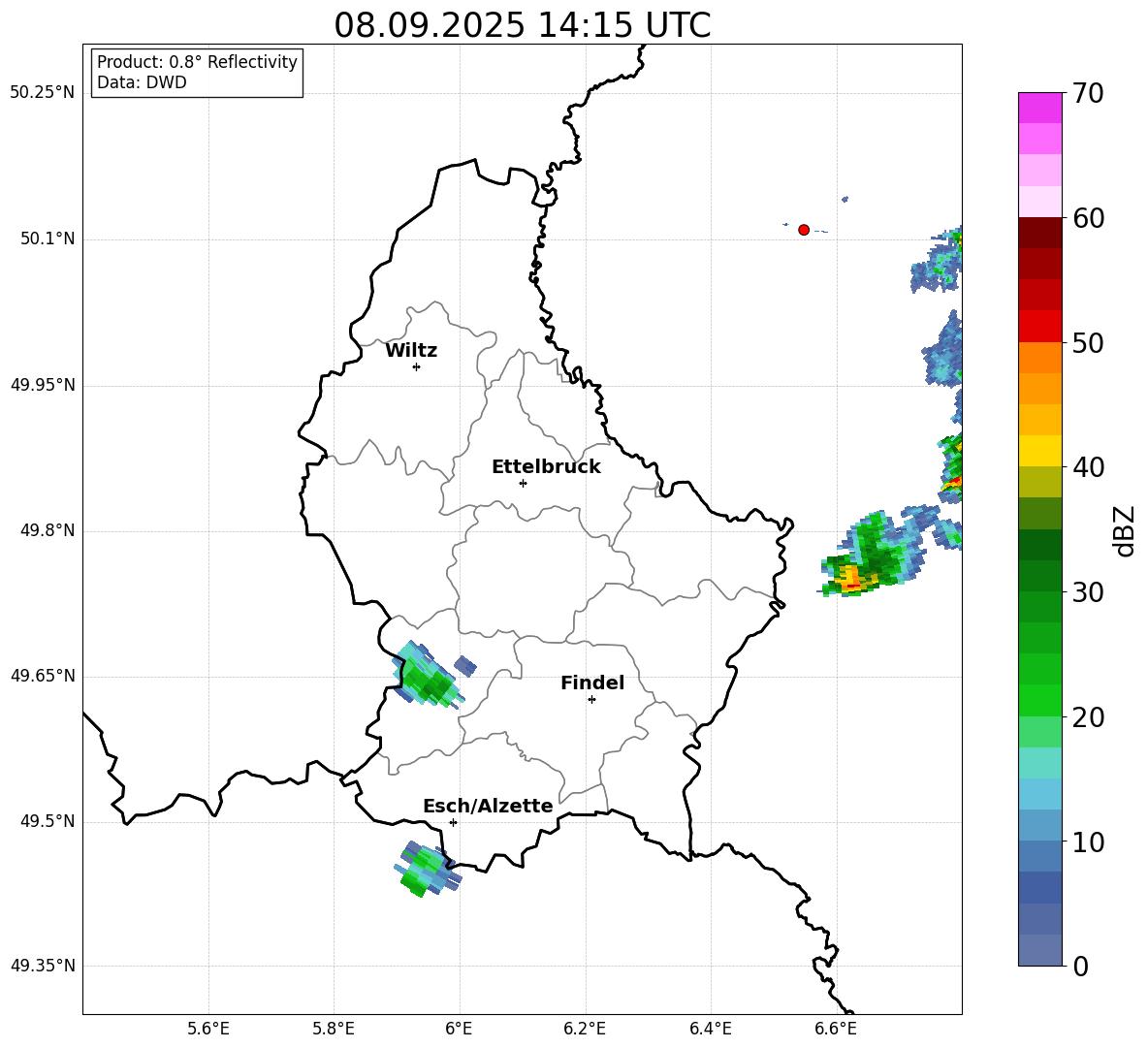This screenshot has width=1148, height=1048.
Task: Click the 10 colorbar tick label
Action: 1088,842
